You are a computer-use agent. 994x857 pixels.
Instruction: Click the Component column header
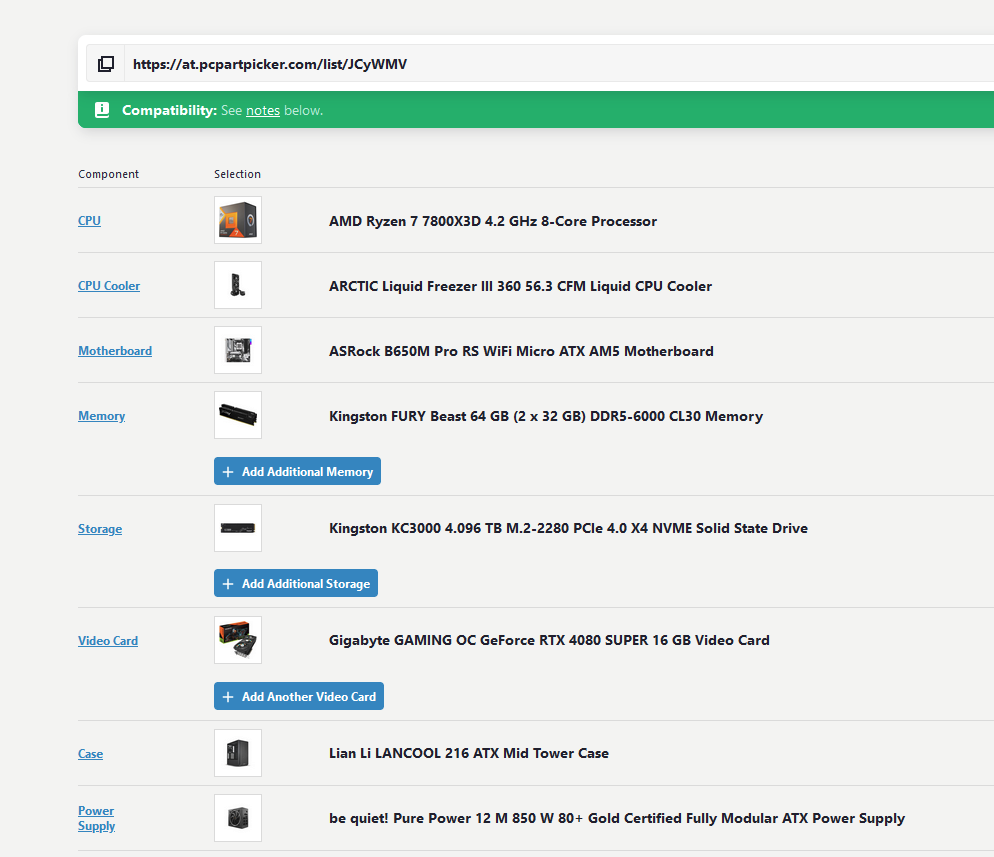[x=108, y=174]
